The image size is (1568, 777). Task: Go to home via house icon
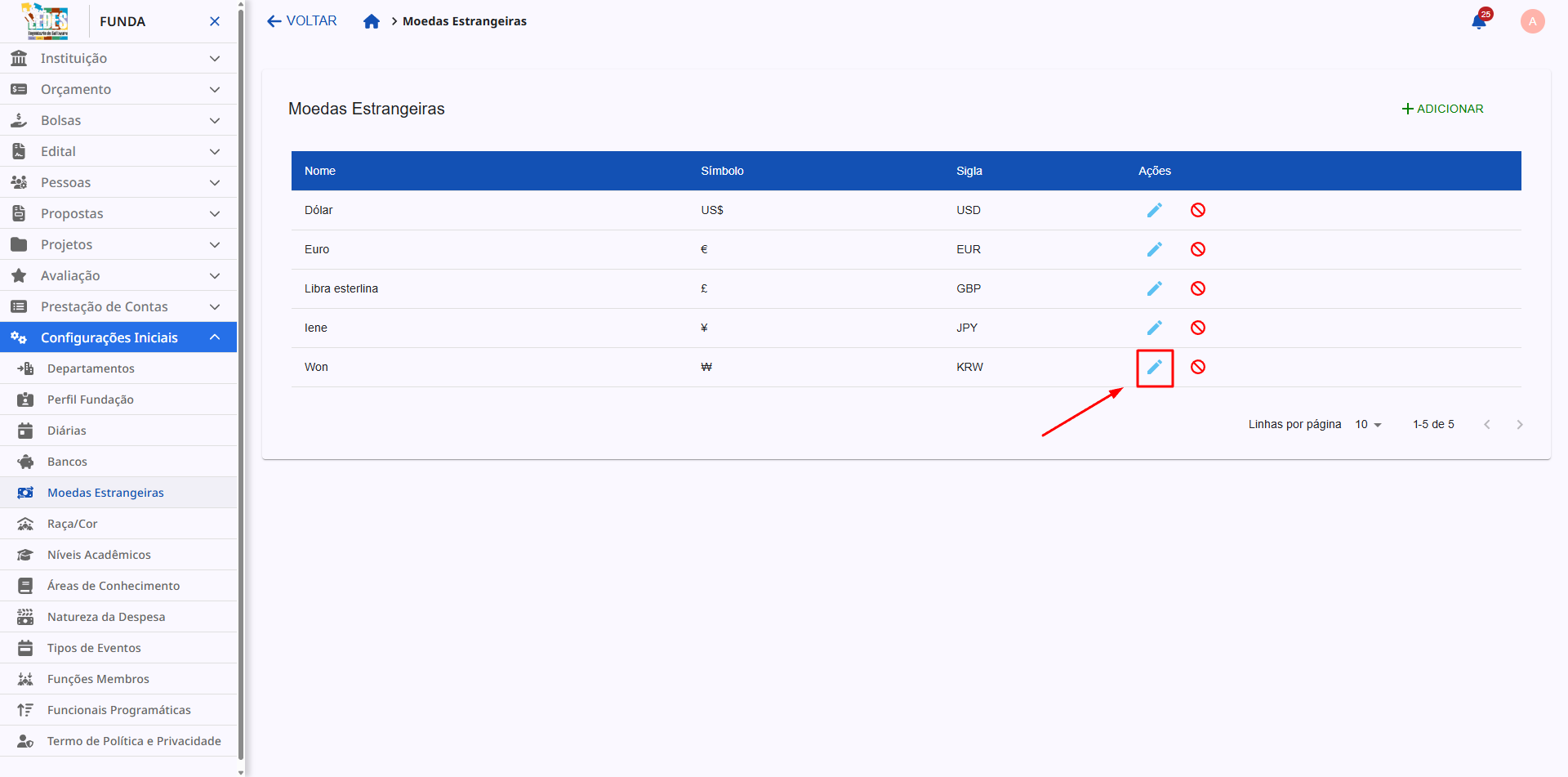[372, 21]
